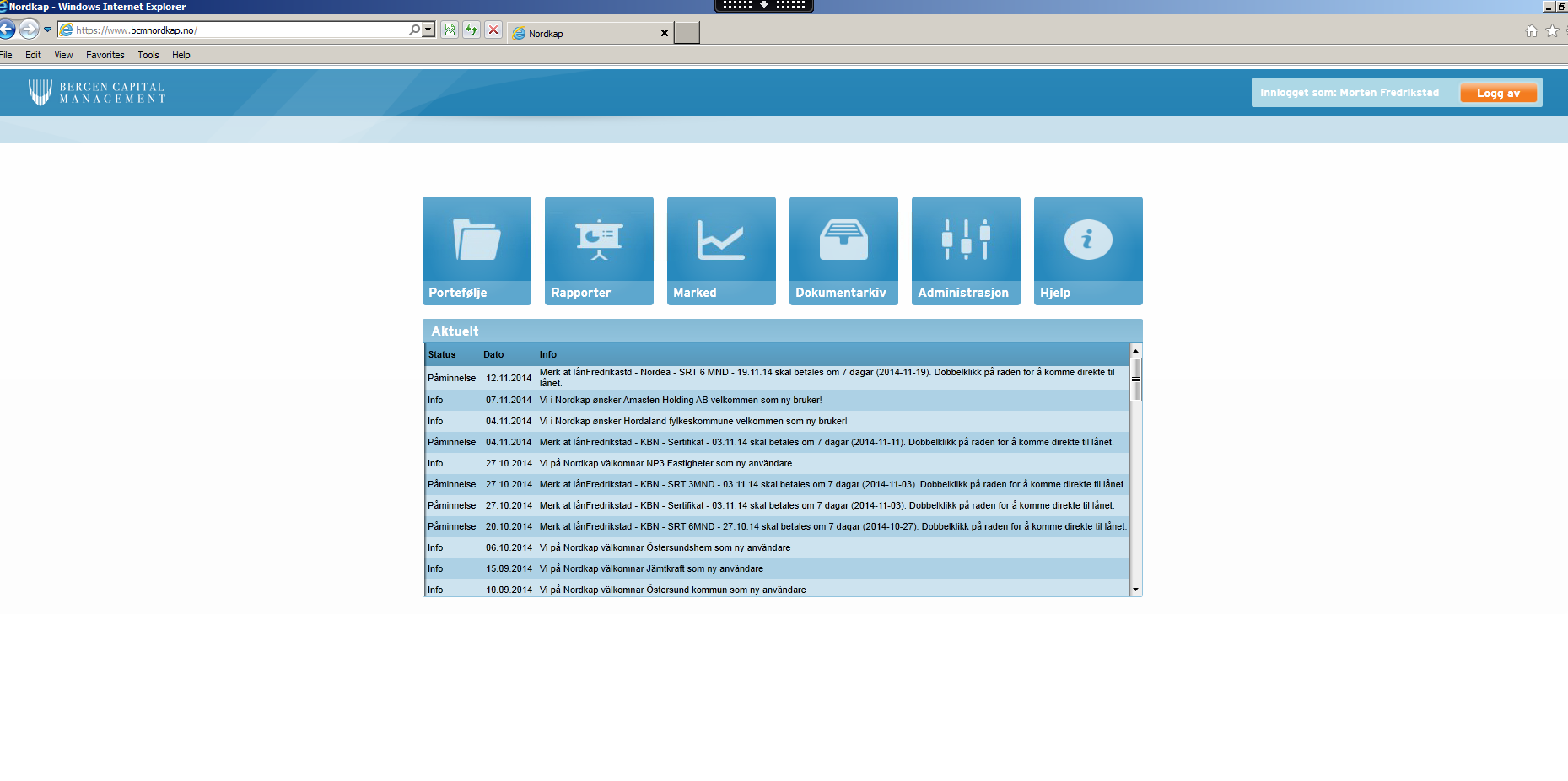Click the Info column header
This screenshot has height=781, width=1568.
click(548, 354)
